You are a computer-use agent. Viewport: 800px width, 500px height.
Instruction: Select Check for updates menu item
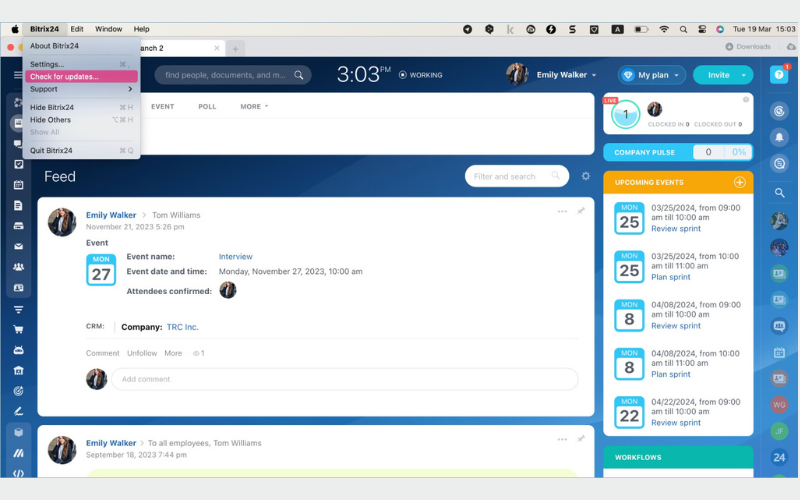[x=81, y=77]
